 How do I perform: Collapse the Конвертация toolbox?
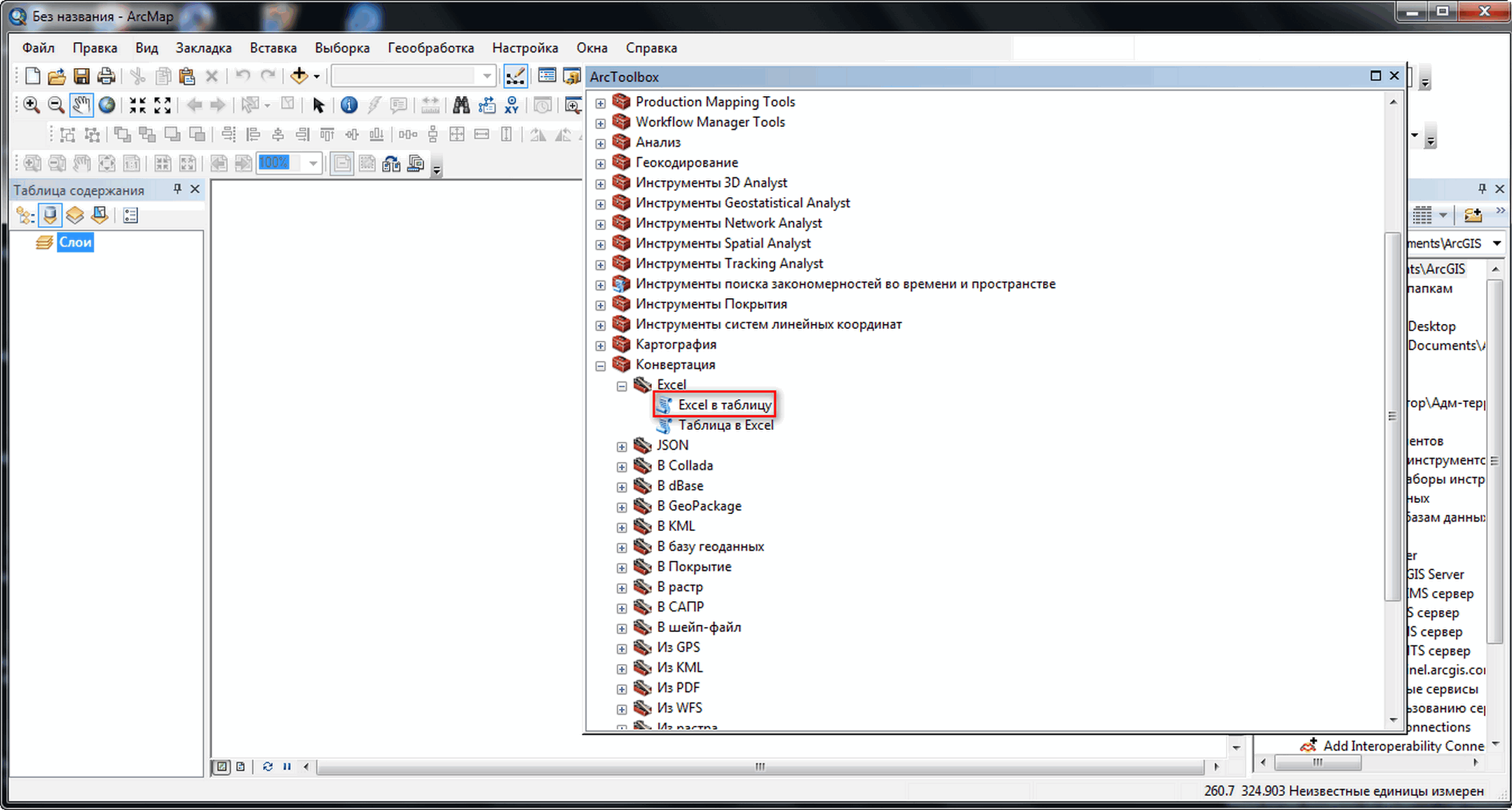(601, 365)
